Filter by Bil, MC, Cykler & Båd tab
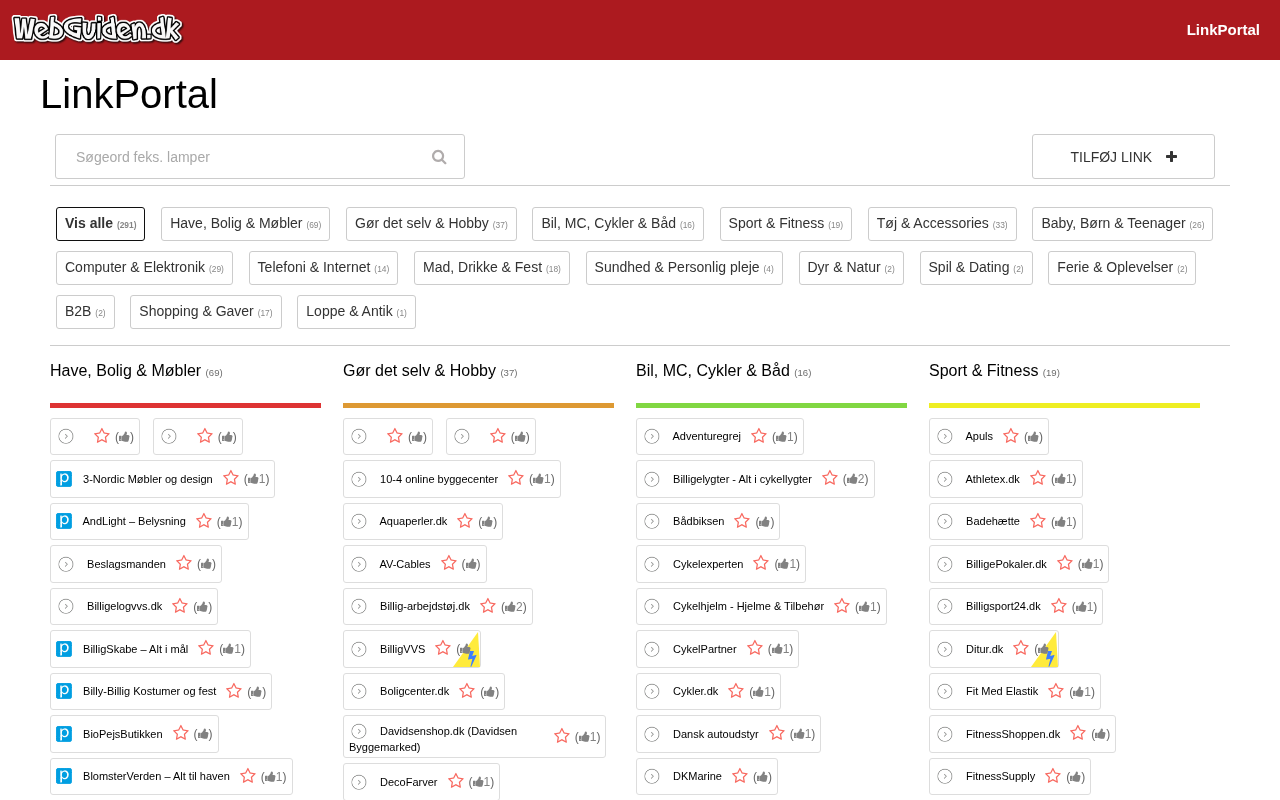The height and width of the screenshot is (800, 1280). pyautogui.click(x=618, y=224)
